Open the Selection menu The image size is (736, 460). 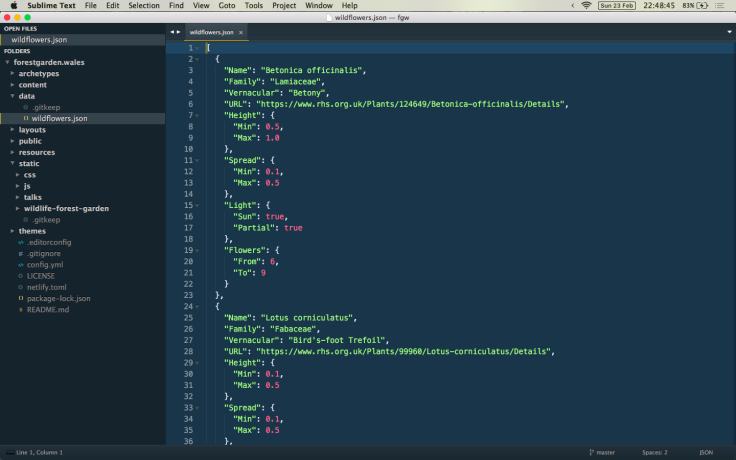pos(144,6)
